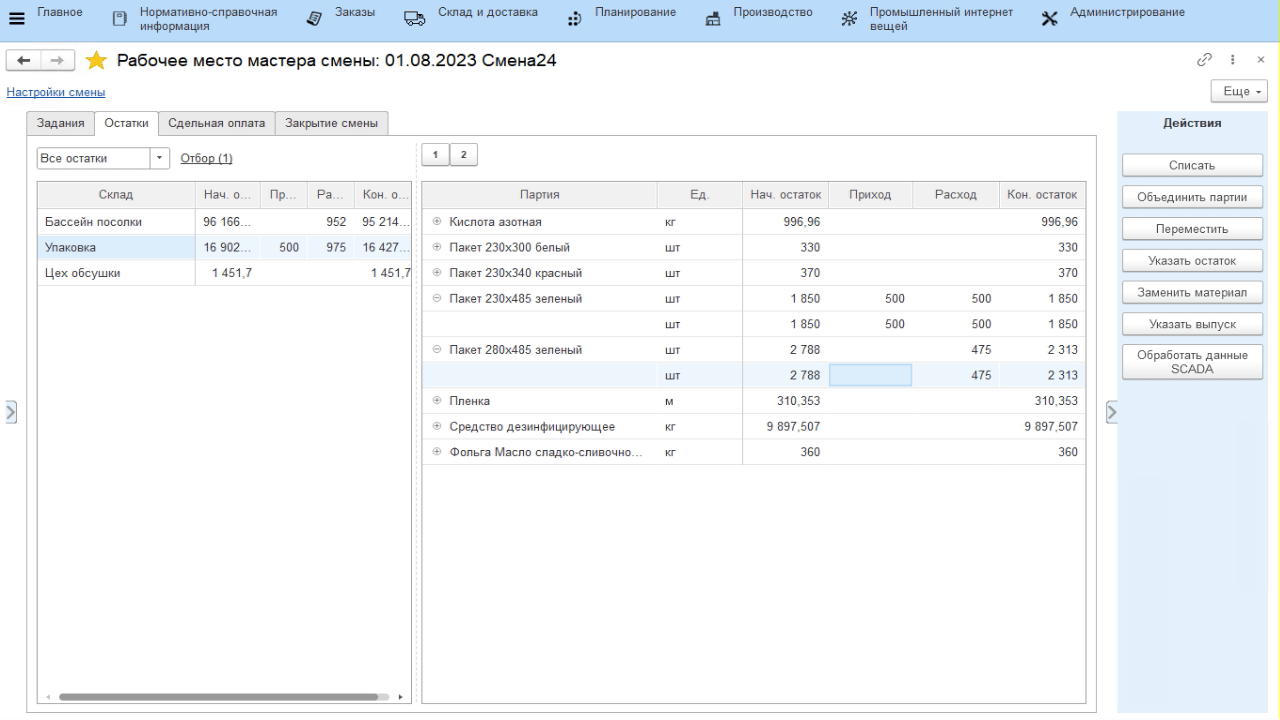Collapse the Действия panel arrow
1280x720 pixels.
[1110, 411]
